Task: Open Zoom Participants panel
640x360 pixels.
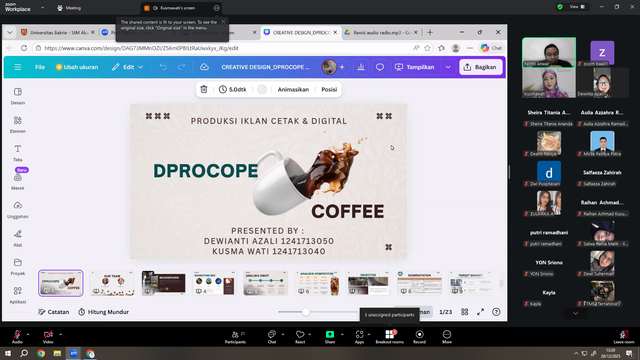Action: click(236, 337)
